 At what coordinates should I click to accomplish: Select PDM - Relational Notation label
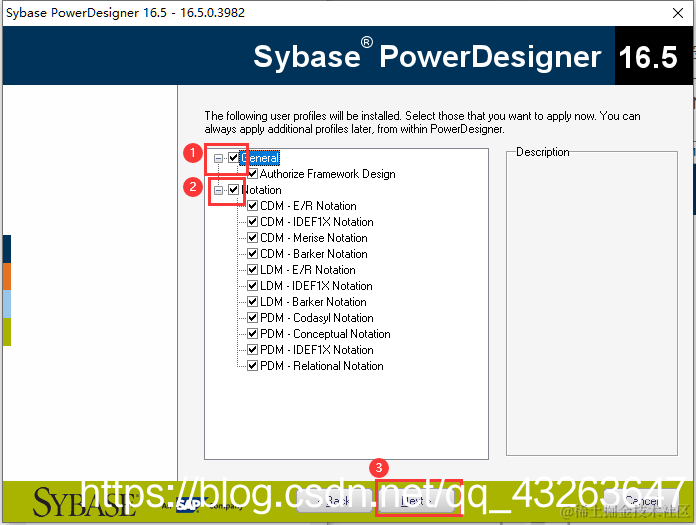click(x=322, y=366)
